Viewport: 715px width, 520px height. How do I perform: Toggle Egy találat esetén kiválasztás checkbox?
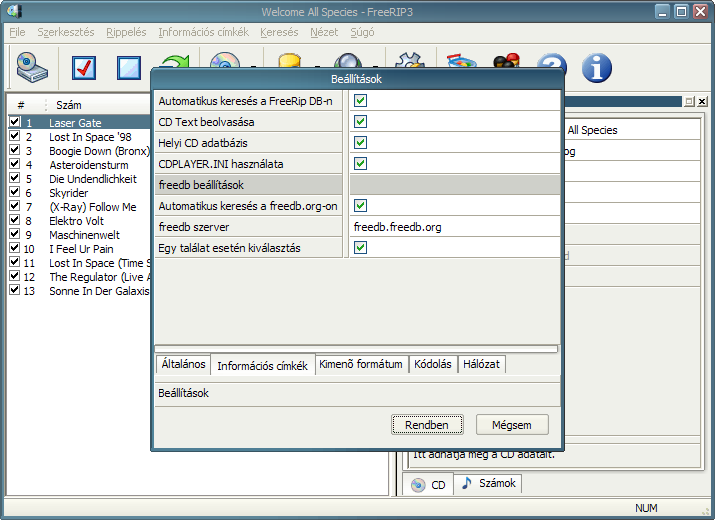tap(360, 247)
